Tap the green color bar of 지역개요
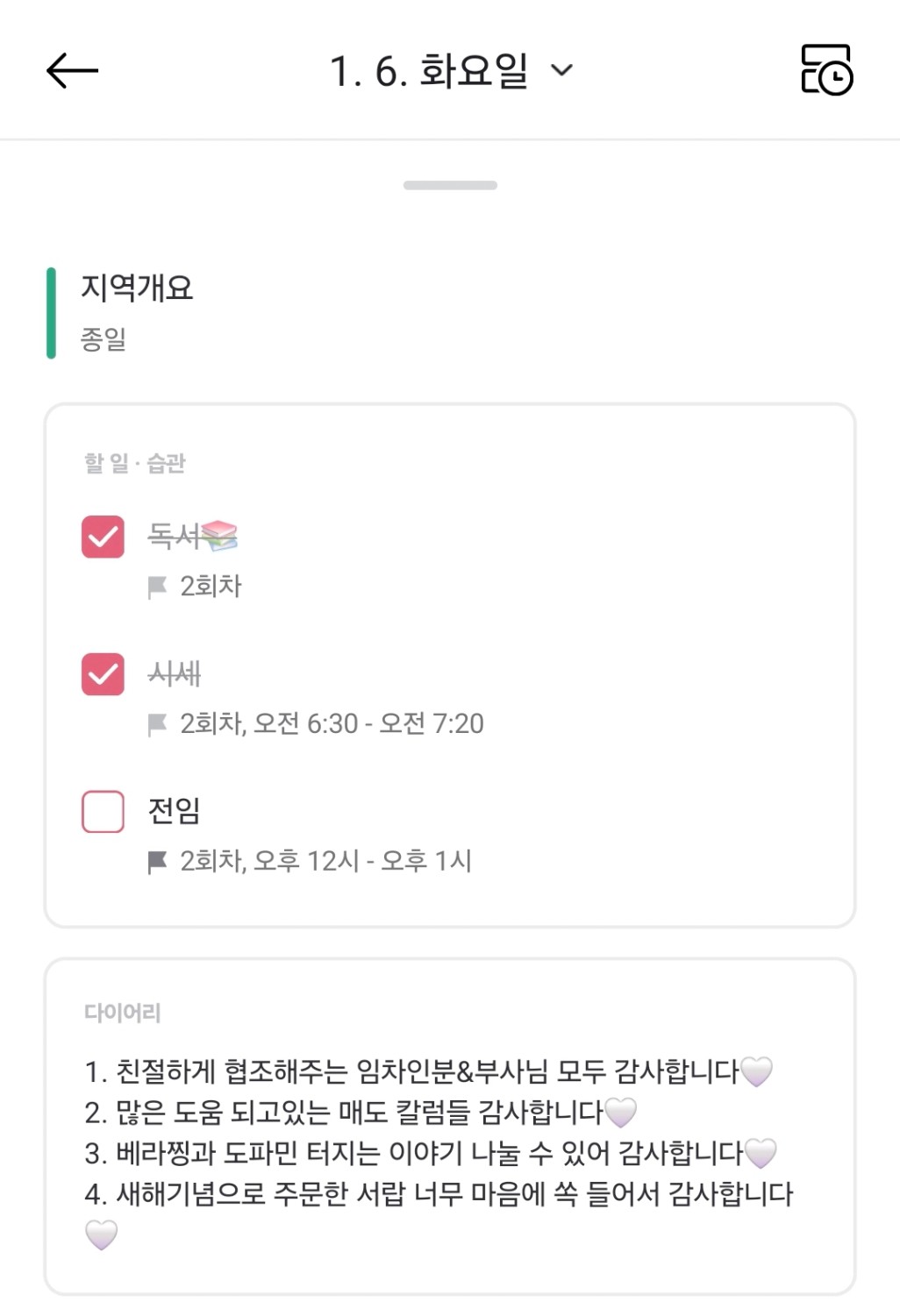900x1316 pixels. click(x=51, y=313)
